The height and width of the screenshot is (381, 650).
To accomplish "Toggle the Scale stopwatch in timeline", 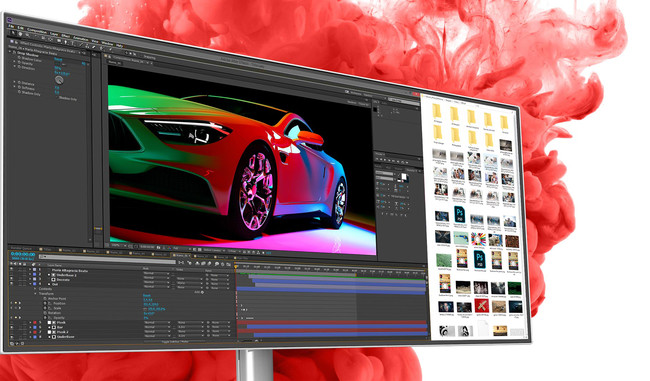I will tap(45, 308).
